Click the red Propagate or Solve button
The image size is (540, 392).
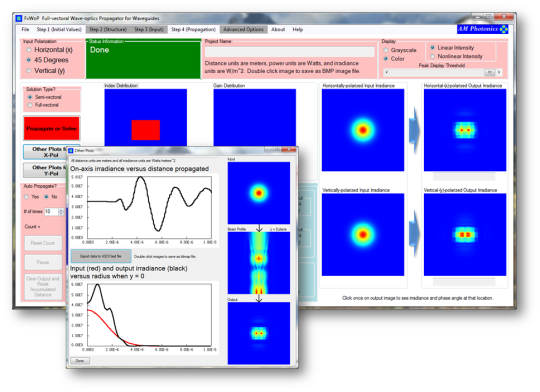(52, 128)
